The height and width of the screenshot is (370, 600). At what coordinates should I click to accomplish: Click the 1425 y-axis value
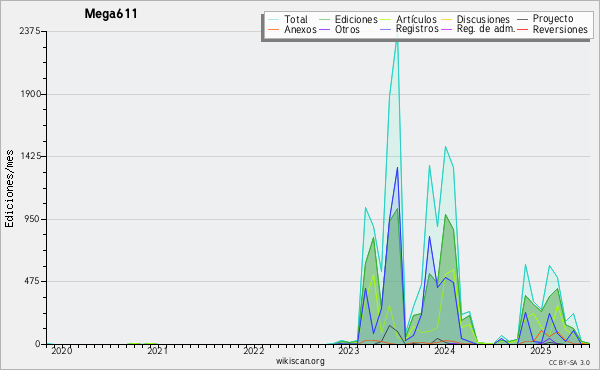coord(30,156)
